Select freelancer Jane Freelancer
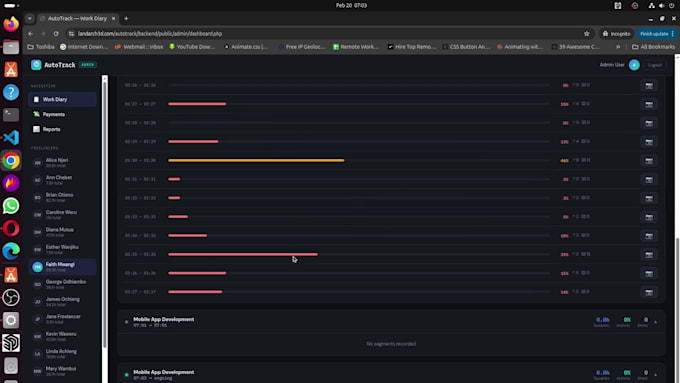 click(62, 319)
